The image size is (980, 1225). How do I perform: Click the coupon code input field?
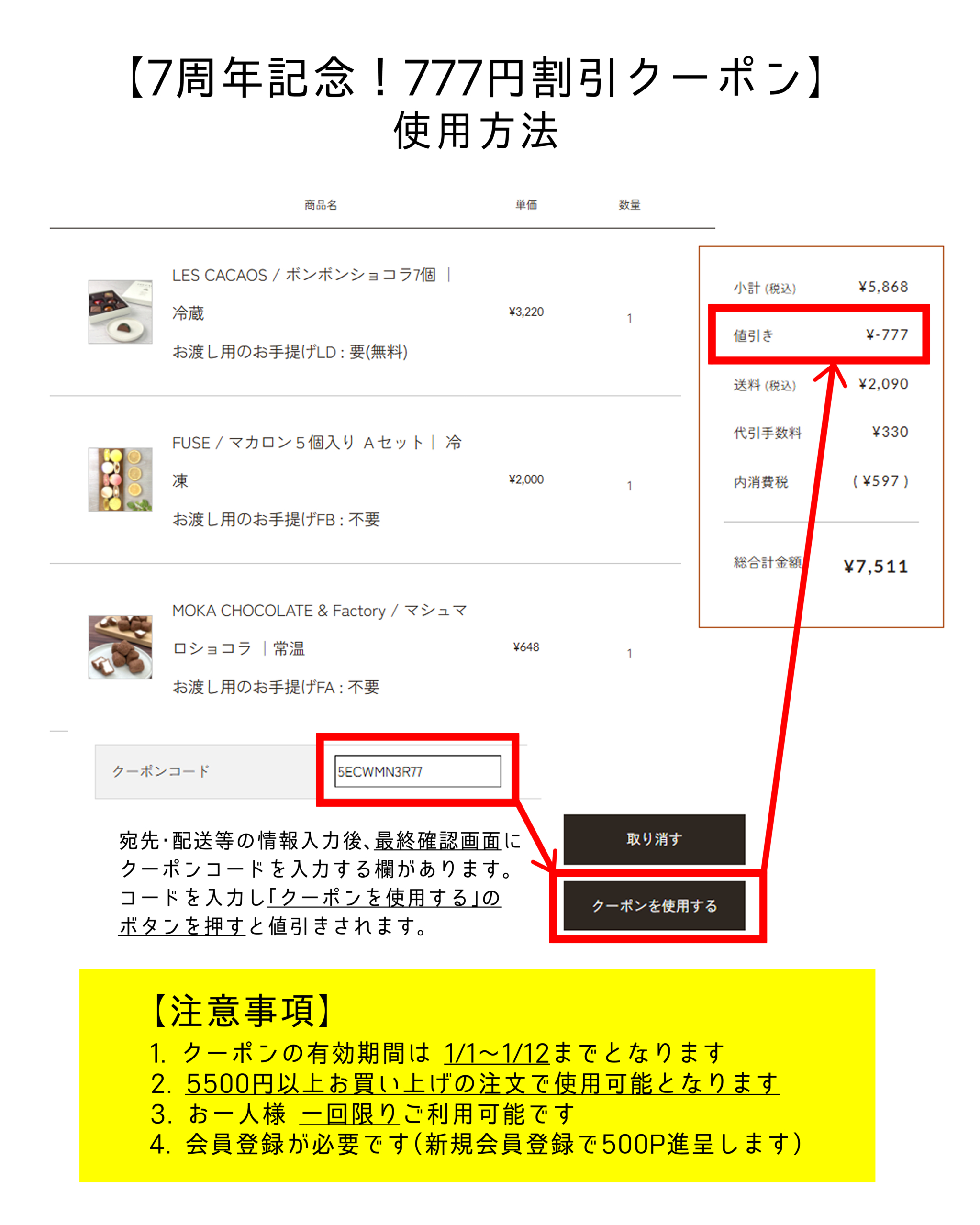418,771
